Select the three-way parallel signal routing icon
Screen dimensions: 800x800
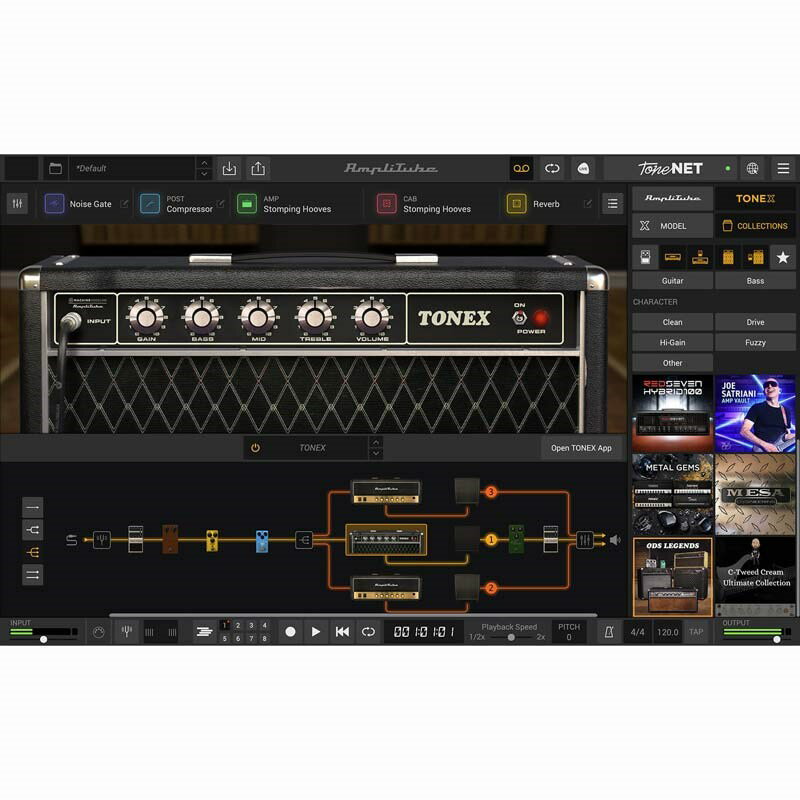tap(32, 551)
